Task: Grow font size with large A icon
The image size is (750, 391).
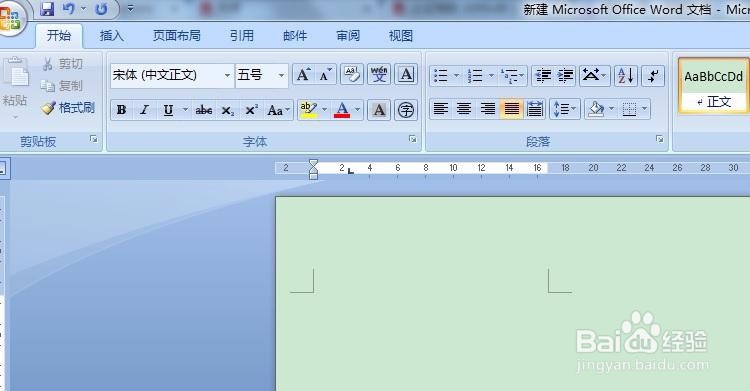Action: click(304, 75)
